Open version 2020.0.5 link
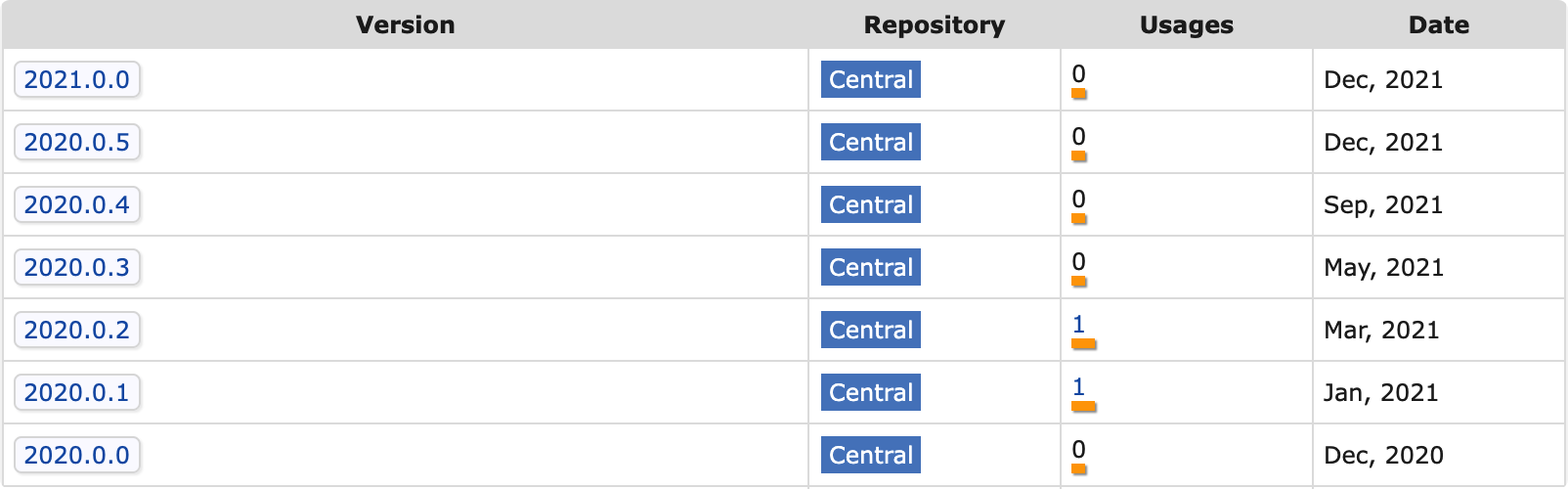The image size is (1568, 489). pos(76,143)
